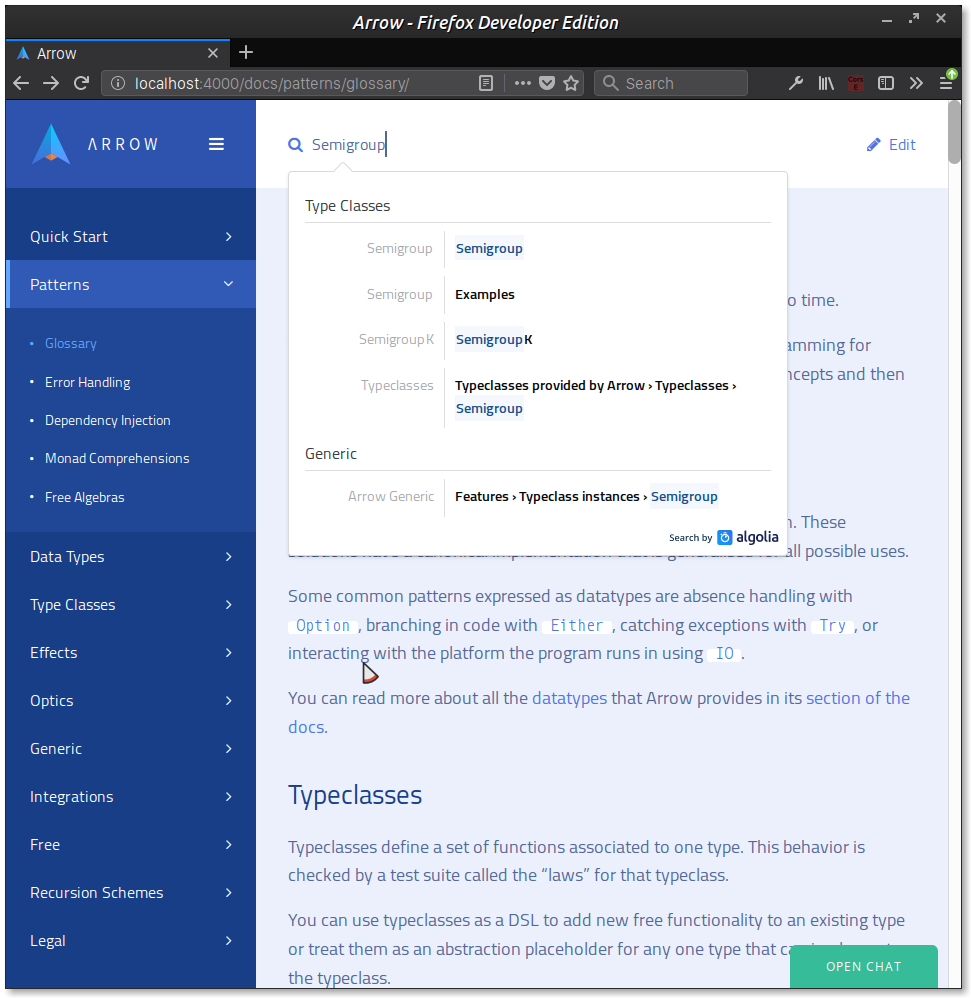Go back to the previous page

(x=21, y=83)
